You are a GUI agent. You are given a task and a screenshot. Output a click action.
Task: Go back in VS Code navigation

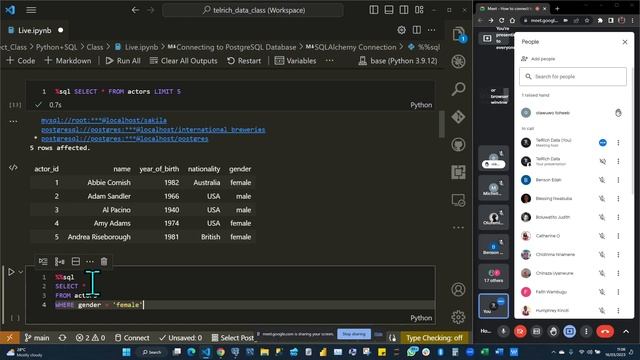click(x=135, y=10)
